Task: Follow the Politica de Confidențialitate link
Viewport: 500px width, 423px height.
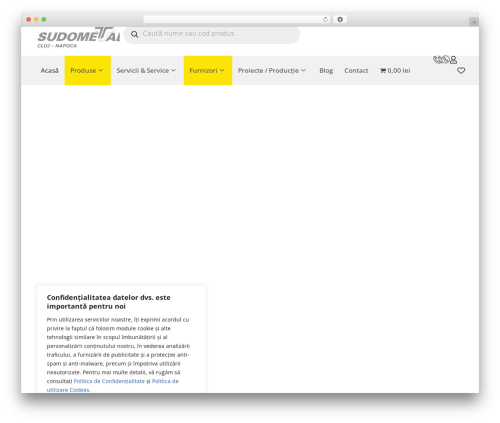Action: [x=109, y=381]
